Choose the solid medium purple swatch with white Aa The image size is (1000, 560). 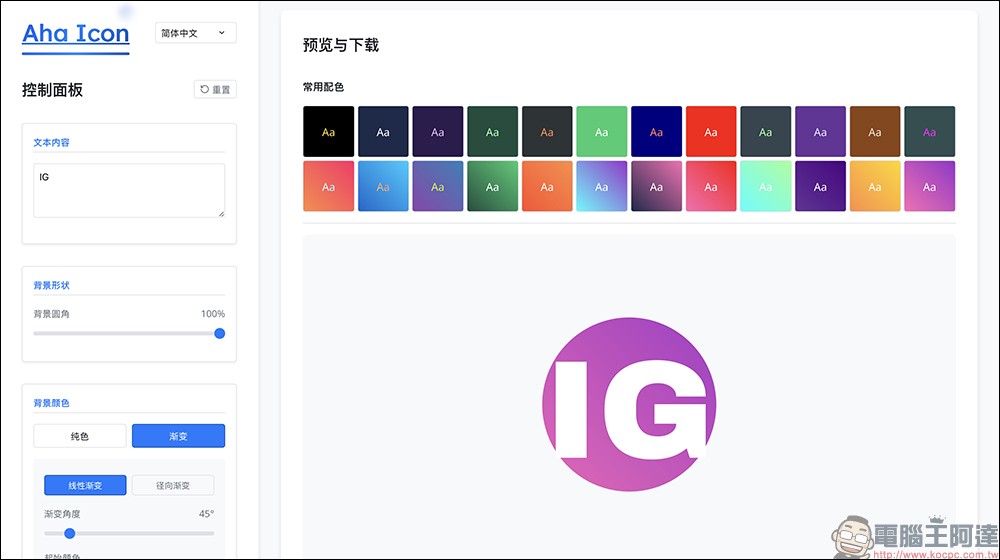(820, 131)
